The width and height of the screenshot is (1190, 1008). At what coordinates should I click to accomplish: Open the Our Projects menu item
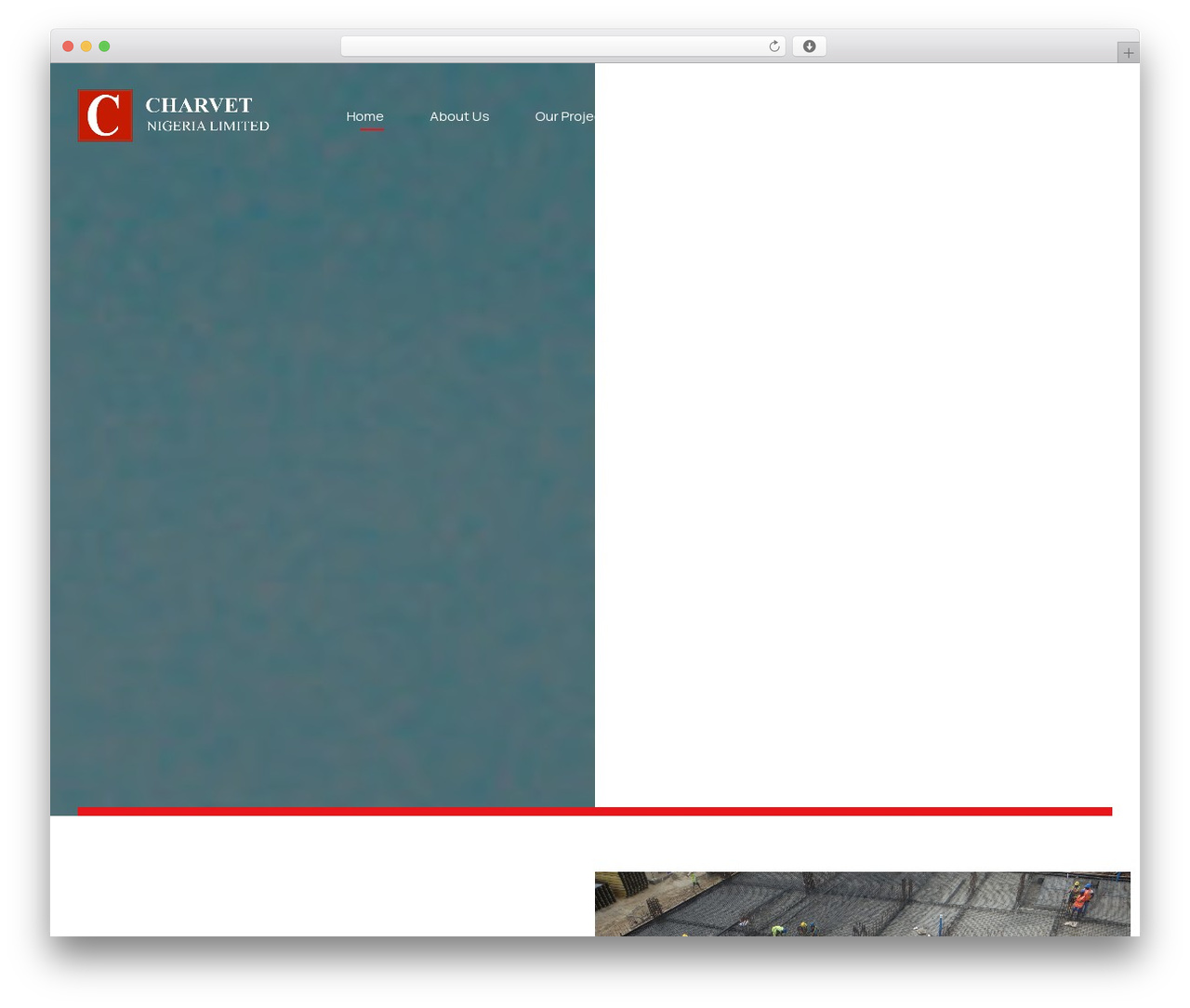click(x=564, y=116)
